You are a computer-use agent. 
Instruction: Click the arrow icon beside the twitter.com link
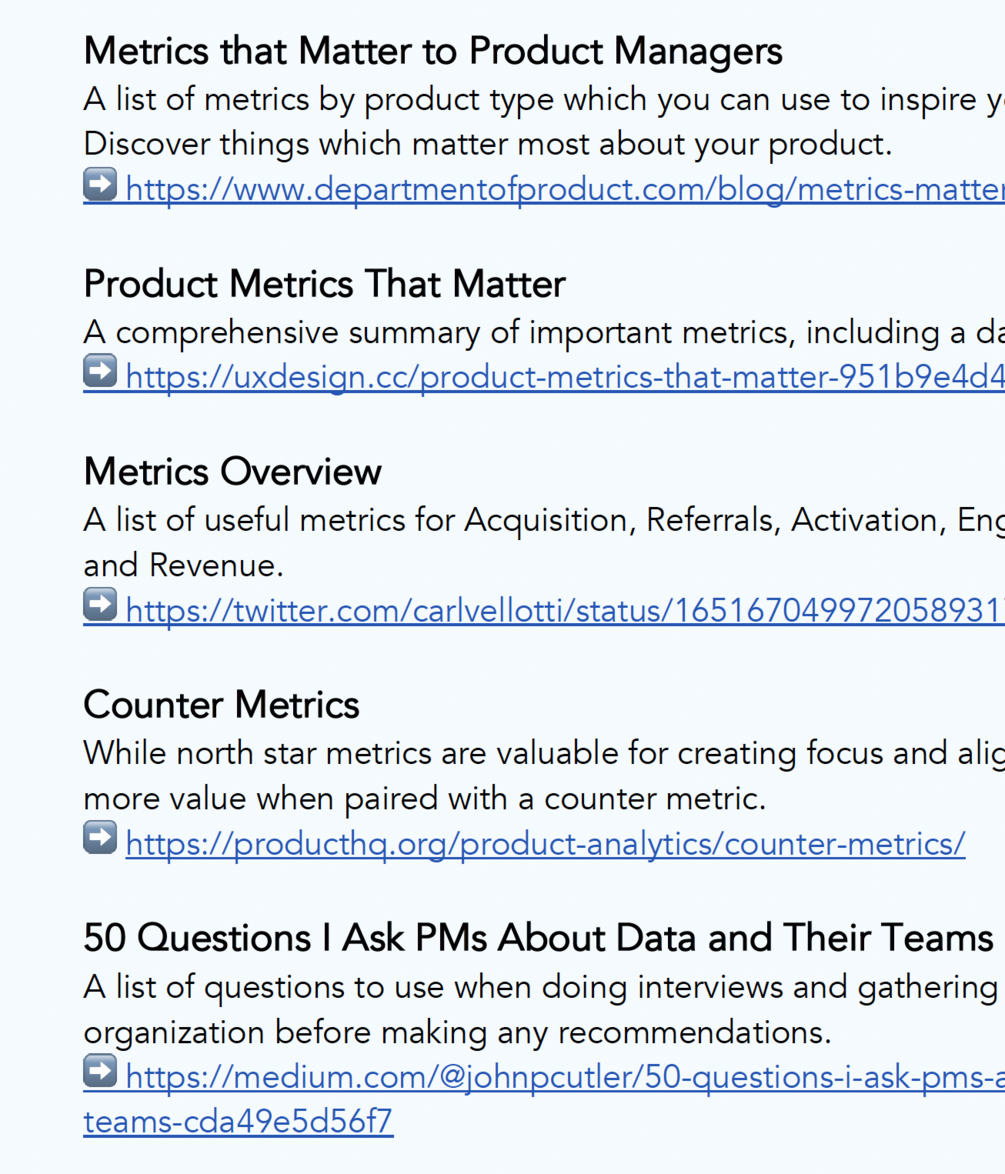(100, 605)
